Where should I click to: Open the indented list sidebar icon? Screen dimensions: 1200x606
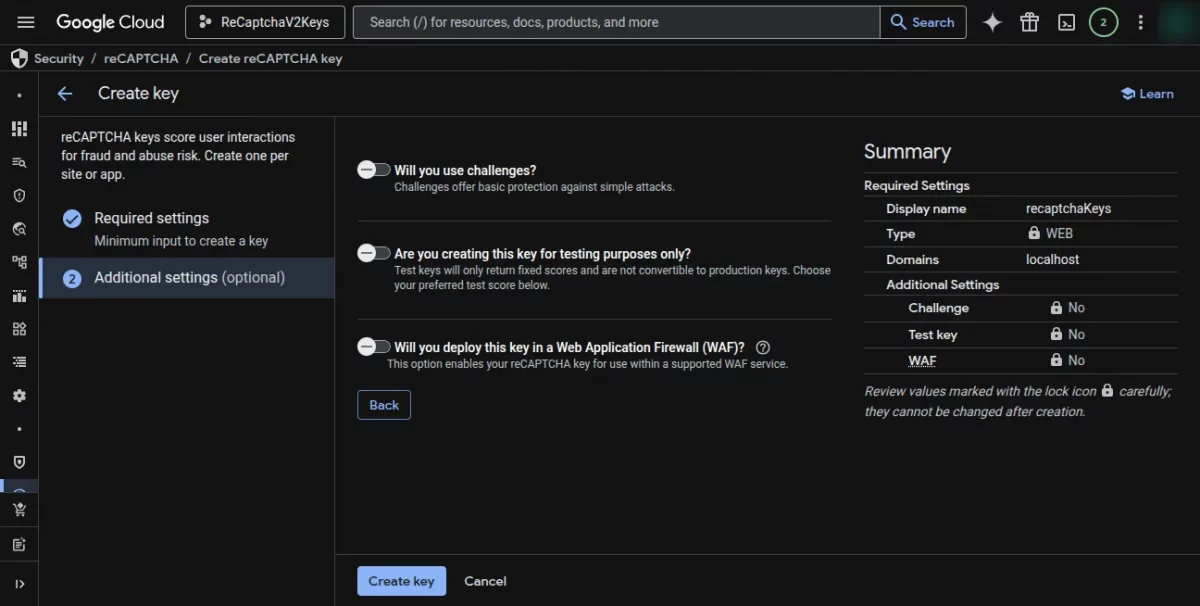click(19, 362)
